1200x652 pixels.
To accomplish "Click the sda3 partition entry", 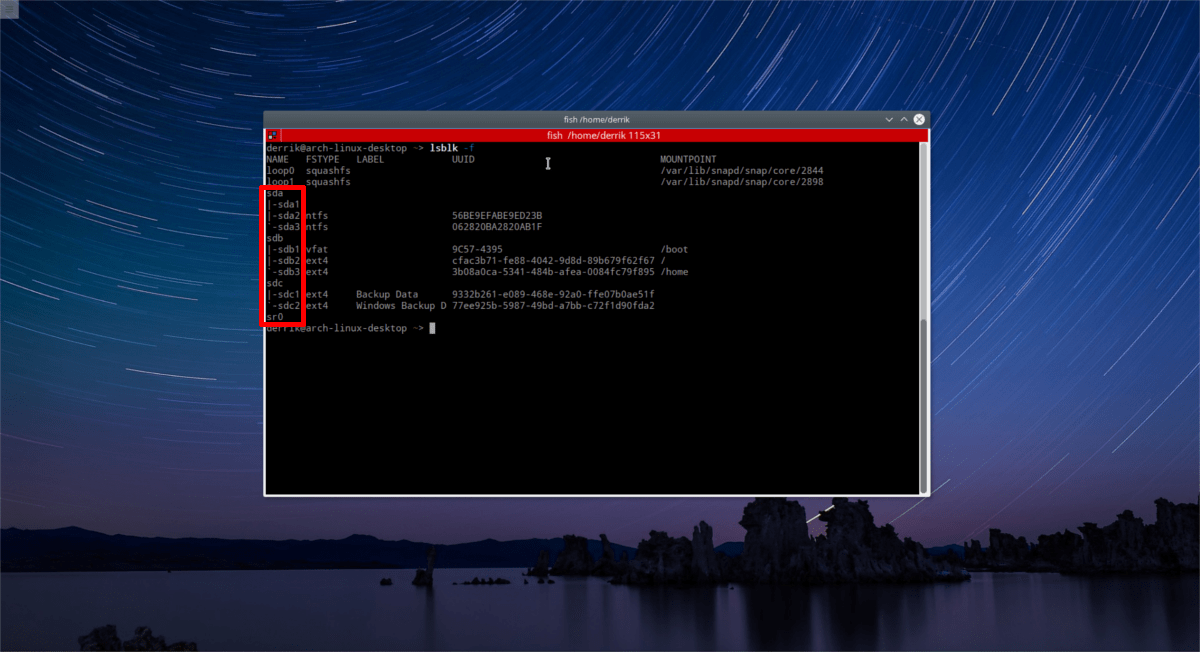I will click(286, 227).
